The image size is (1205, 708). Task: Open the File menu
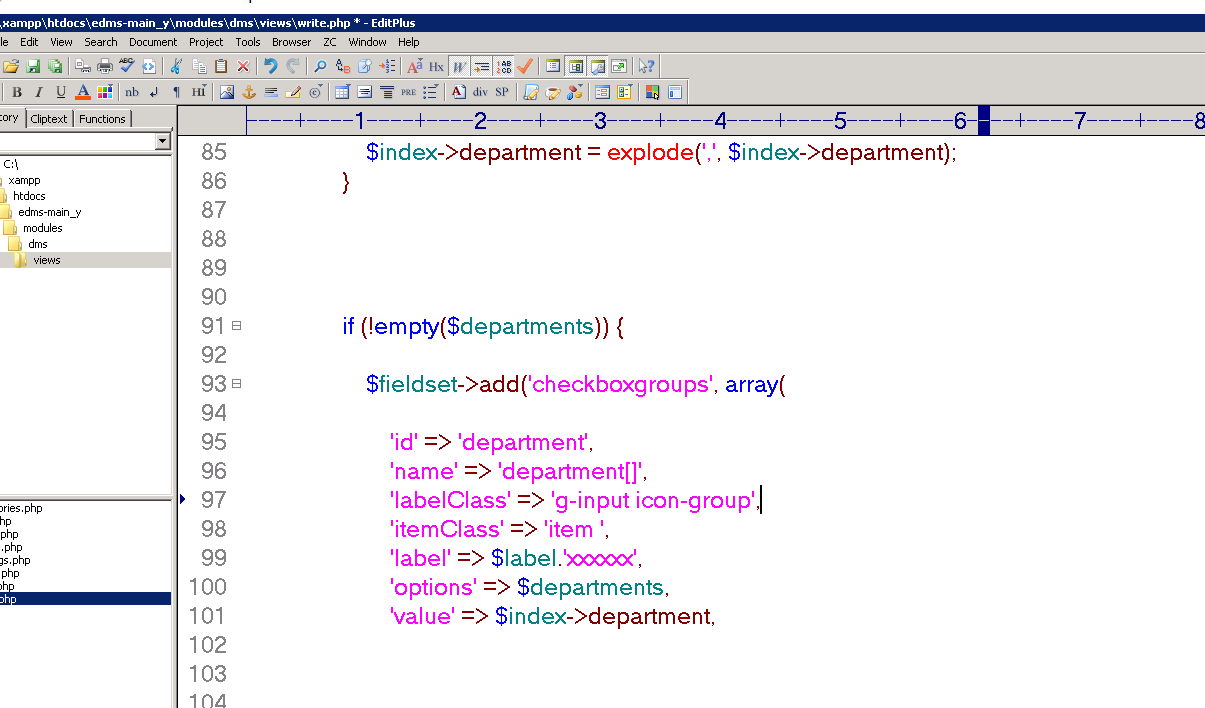(x=4, y=42)
